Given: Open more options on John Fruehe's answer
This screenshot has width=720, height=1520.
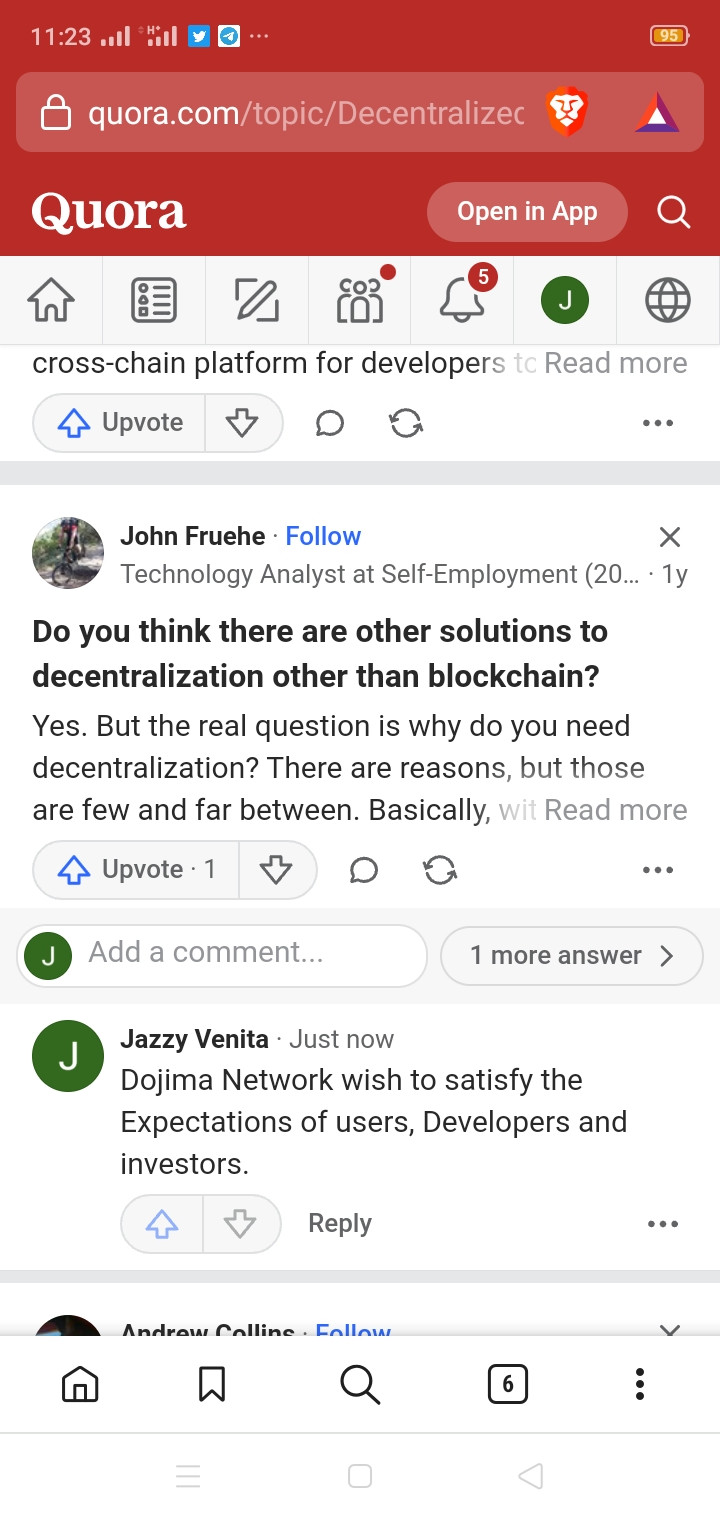Looking at the screenshot, I should (658, 870).
